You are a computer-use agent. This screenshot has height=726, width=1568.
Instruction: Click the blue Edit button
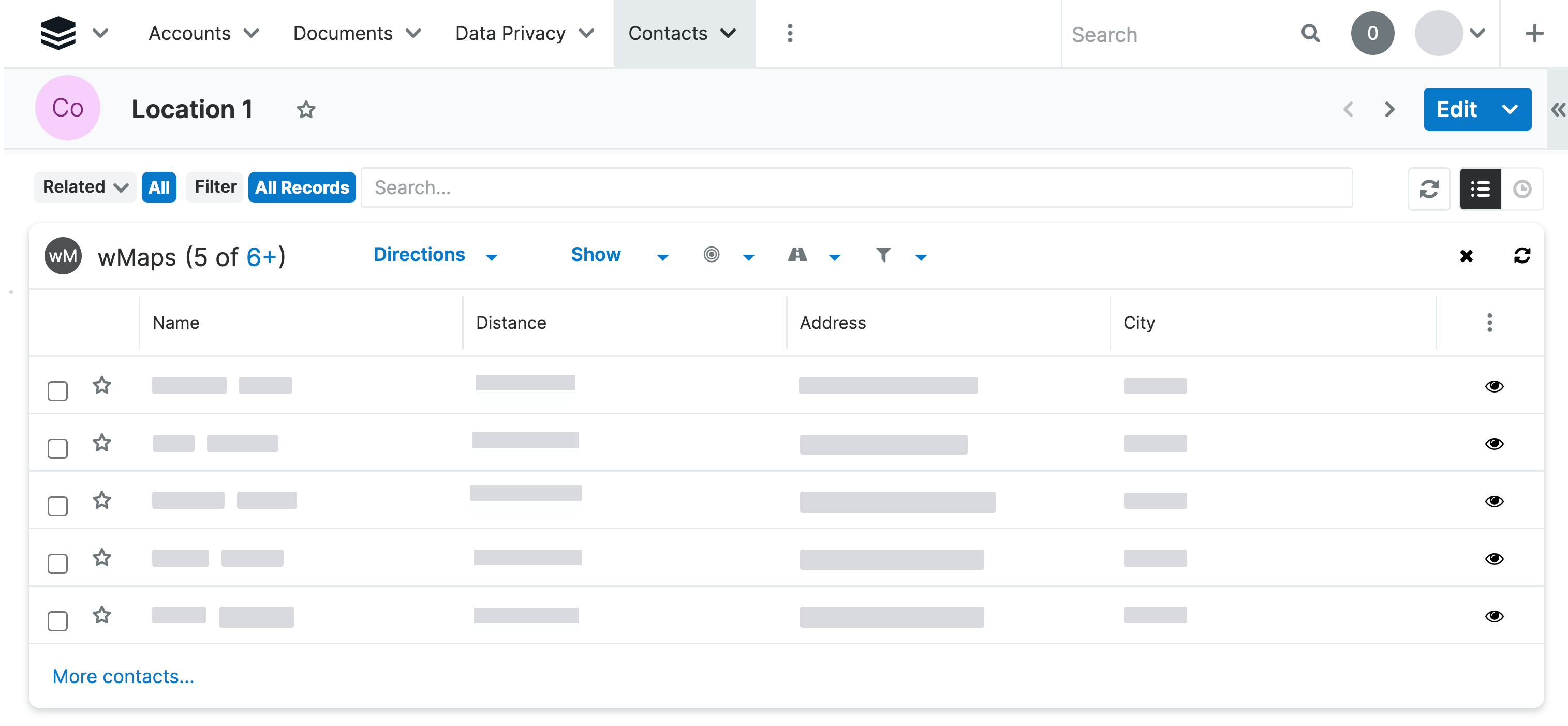1456,110
